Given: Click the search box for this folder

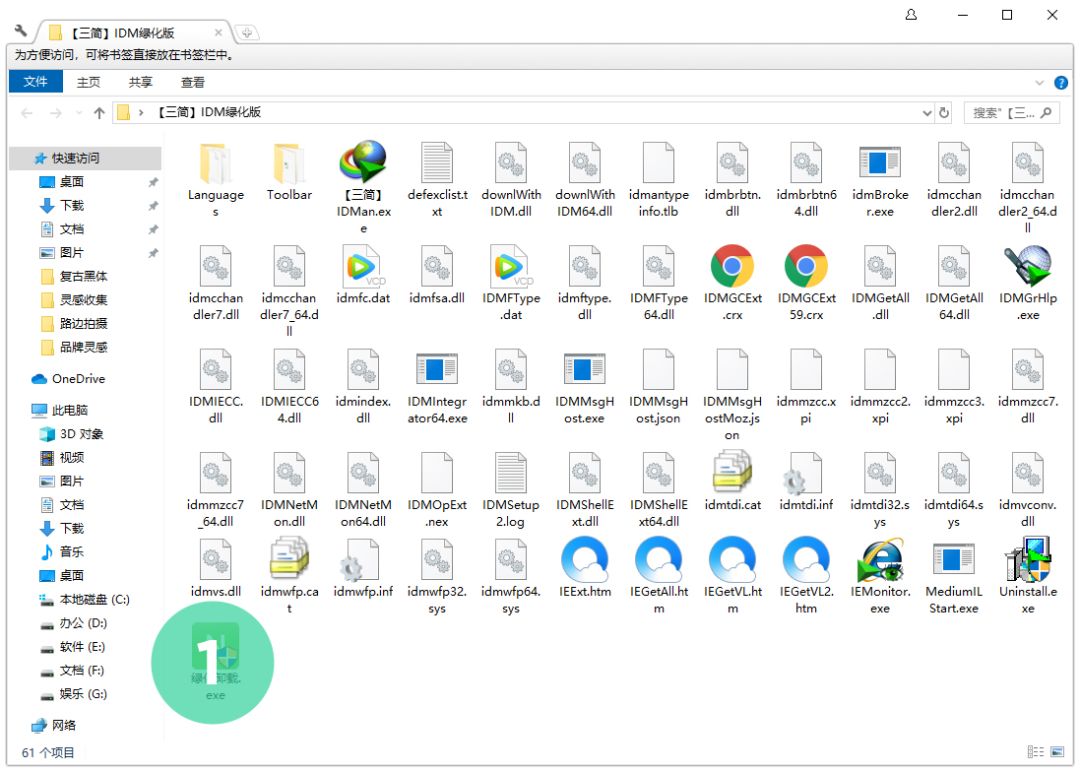Looking at the screenshot, I should click(1003, 113).
